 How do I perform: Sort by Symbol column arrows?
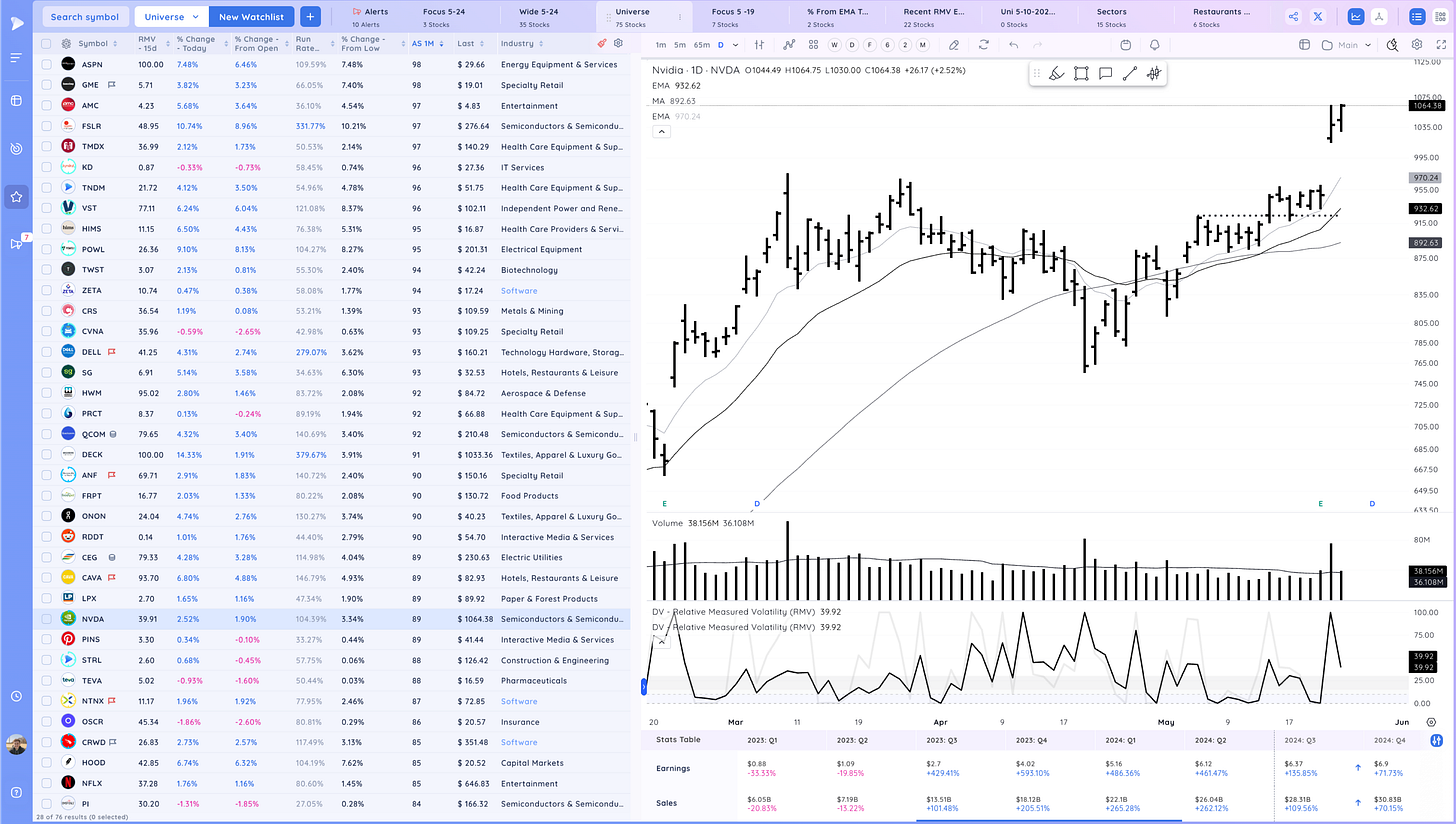click(115, 44)
